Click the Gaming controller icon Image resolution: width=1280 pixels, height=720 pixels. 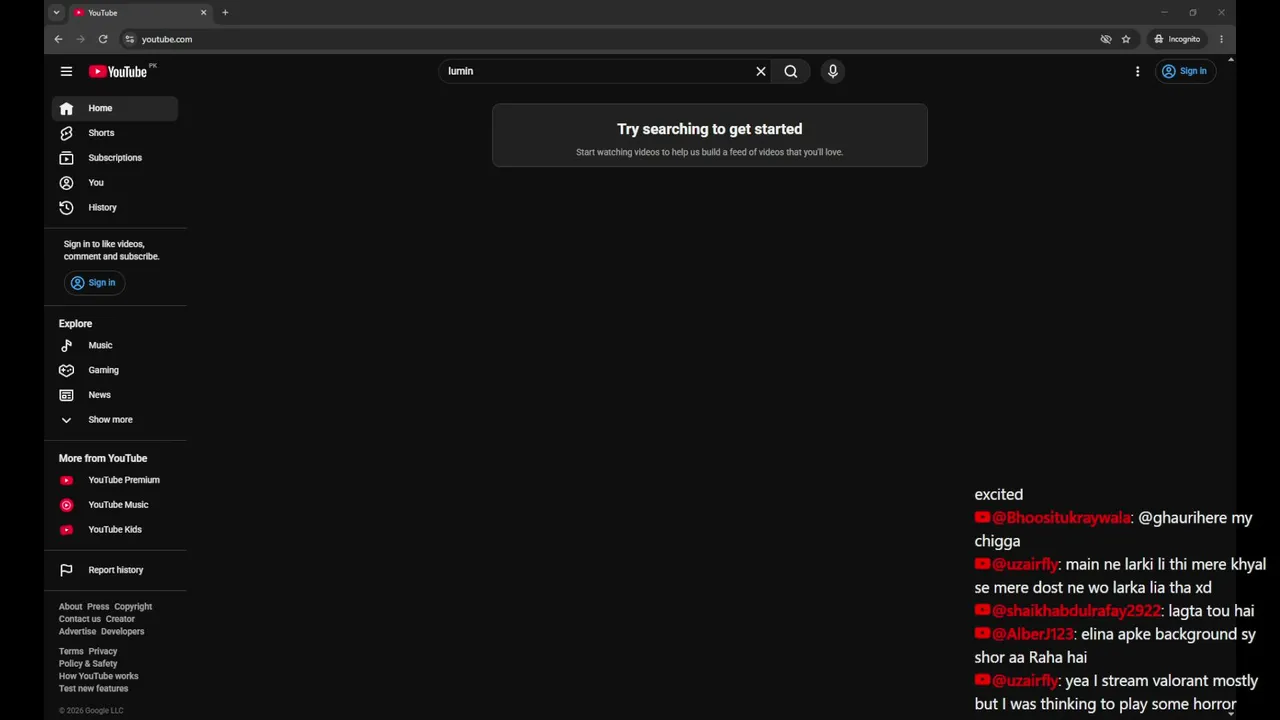tap(66, 370)
